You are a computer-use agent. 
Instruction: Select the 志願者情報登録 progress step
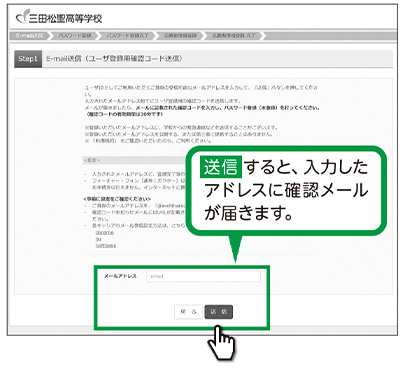(180, 36)
